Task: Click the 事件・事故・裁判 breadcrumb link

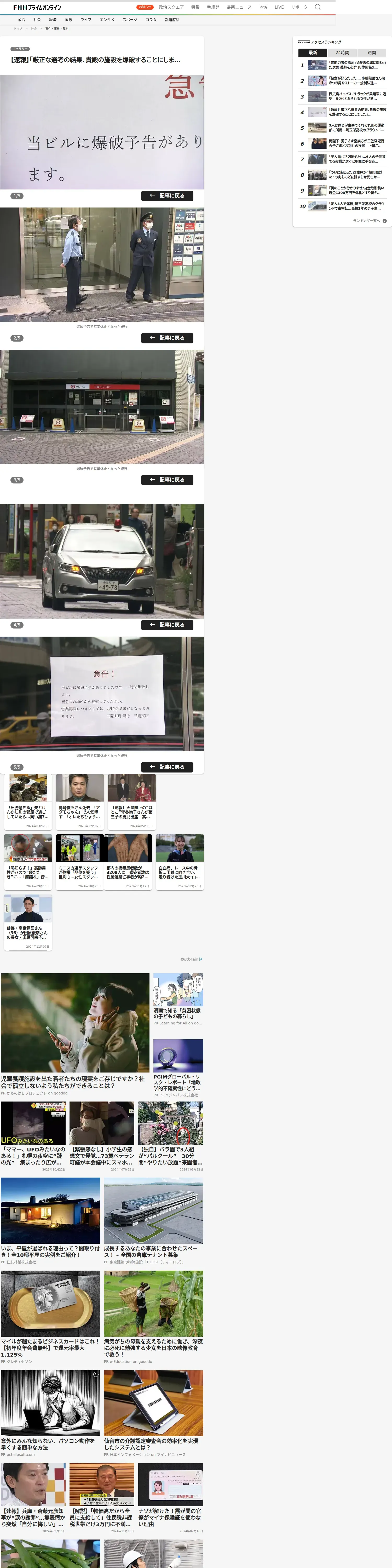Action: coord(57,28)
